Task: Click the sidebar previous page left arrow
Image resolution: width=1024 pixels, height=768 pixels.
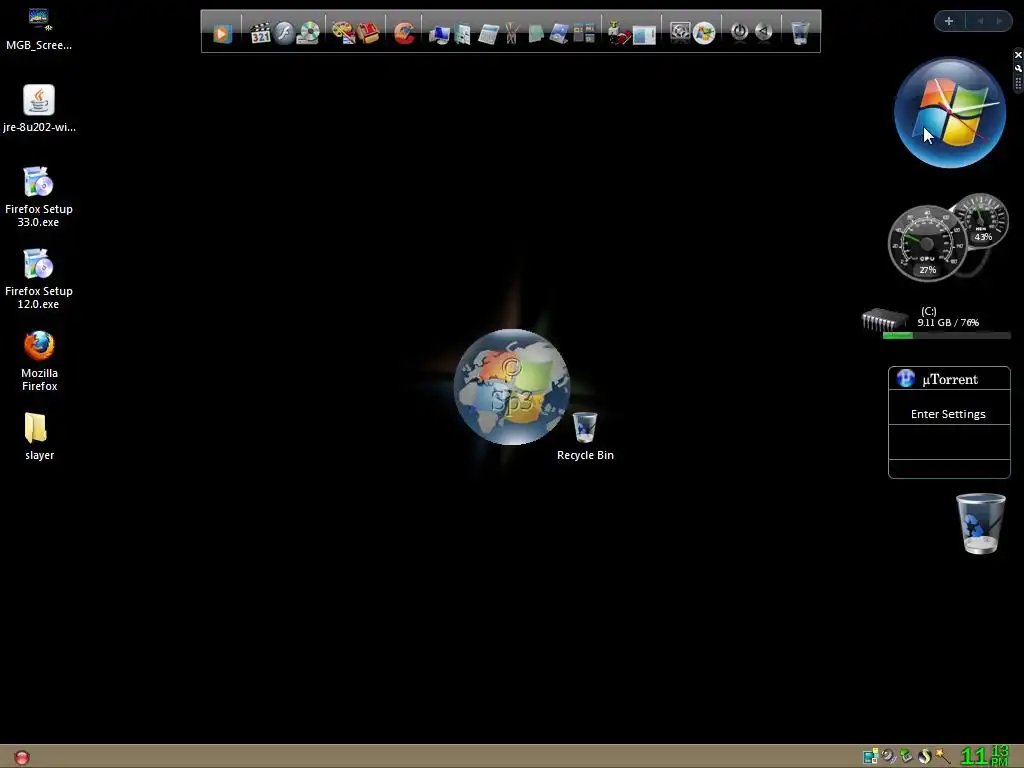Action: coord(980,21)
